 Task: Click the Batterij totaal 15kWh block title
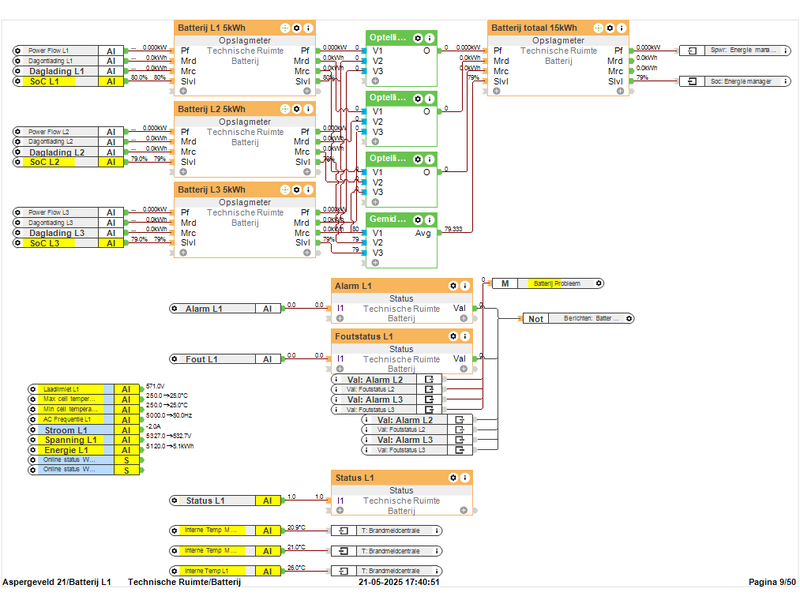pyautogui.click(x=534, y=28)
